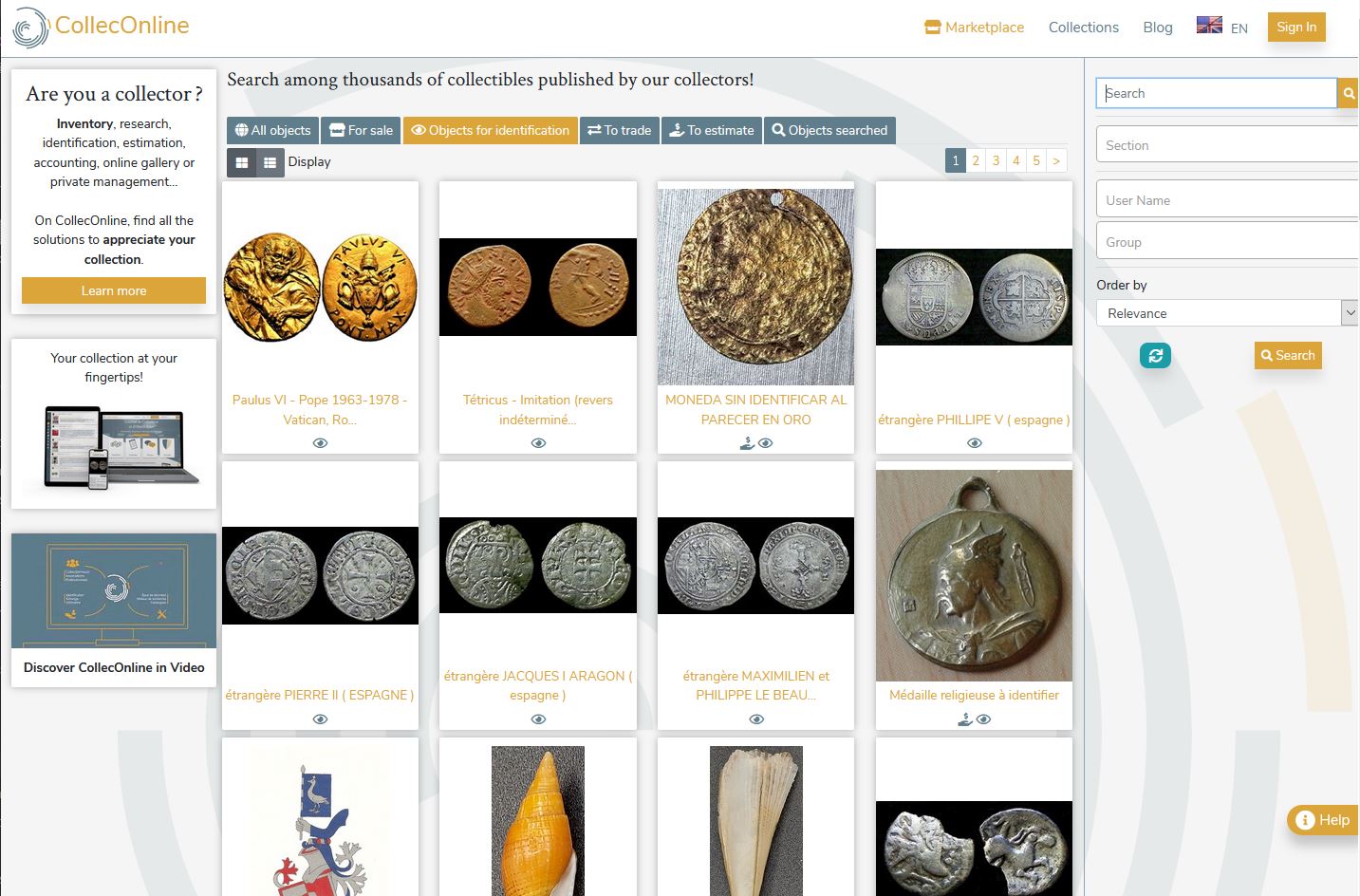Click the orange Search button
The width and height of the screenshot is (1360, 896).
tap(1288, 355)
